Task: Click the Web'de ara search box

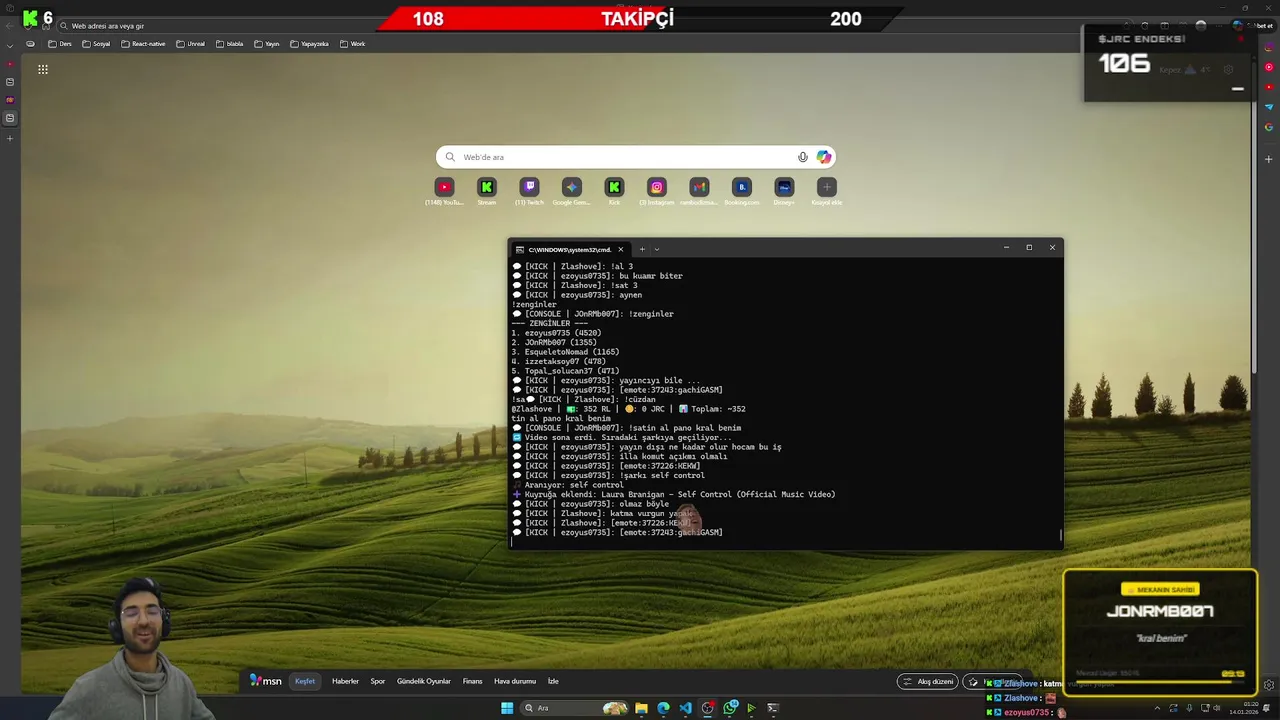Action: point(635,157)
